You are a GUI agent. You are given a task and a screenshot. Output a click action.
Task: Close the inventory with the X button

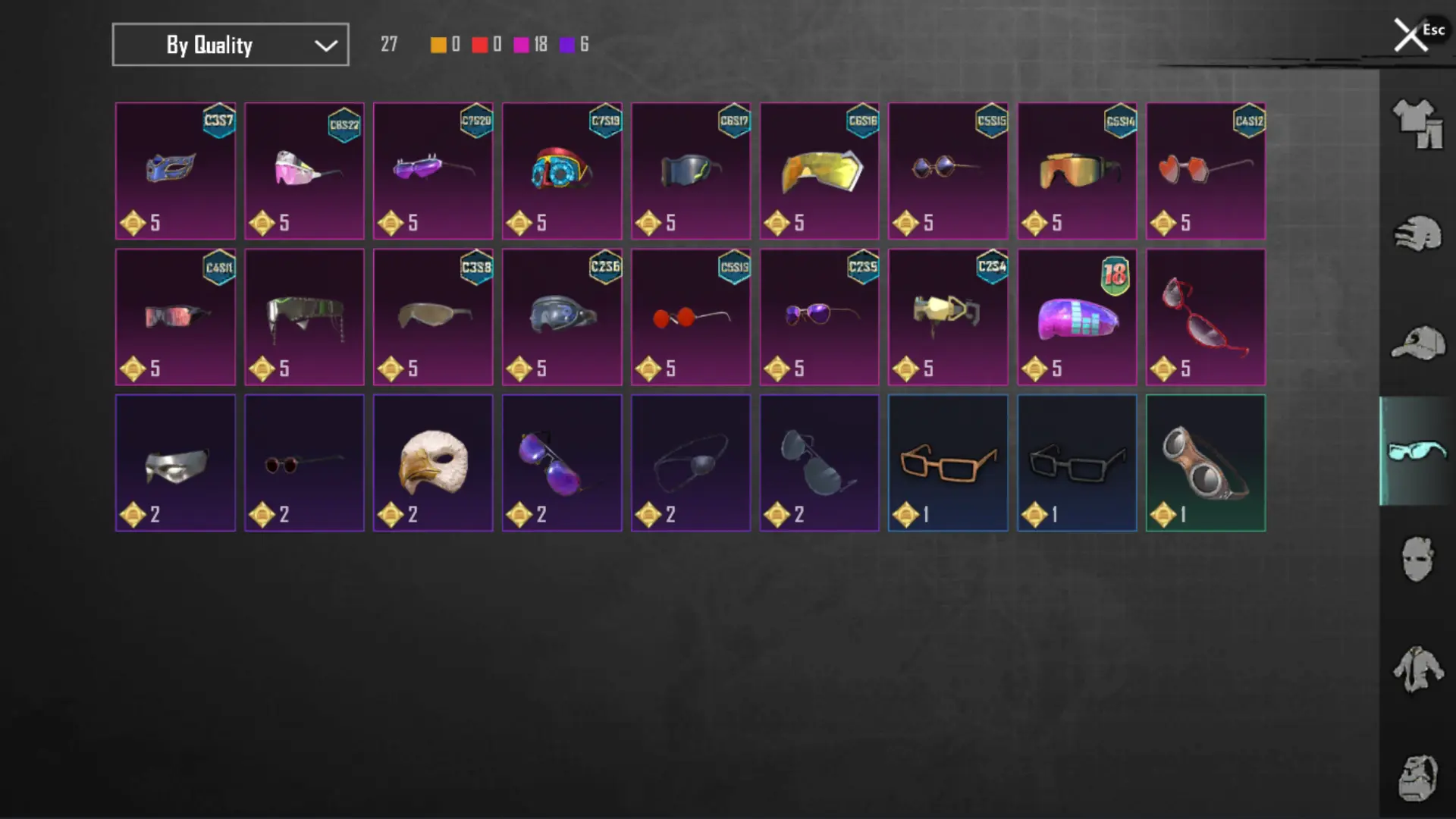coord(1410,36)
